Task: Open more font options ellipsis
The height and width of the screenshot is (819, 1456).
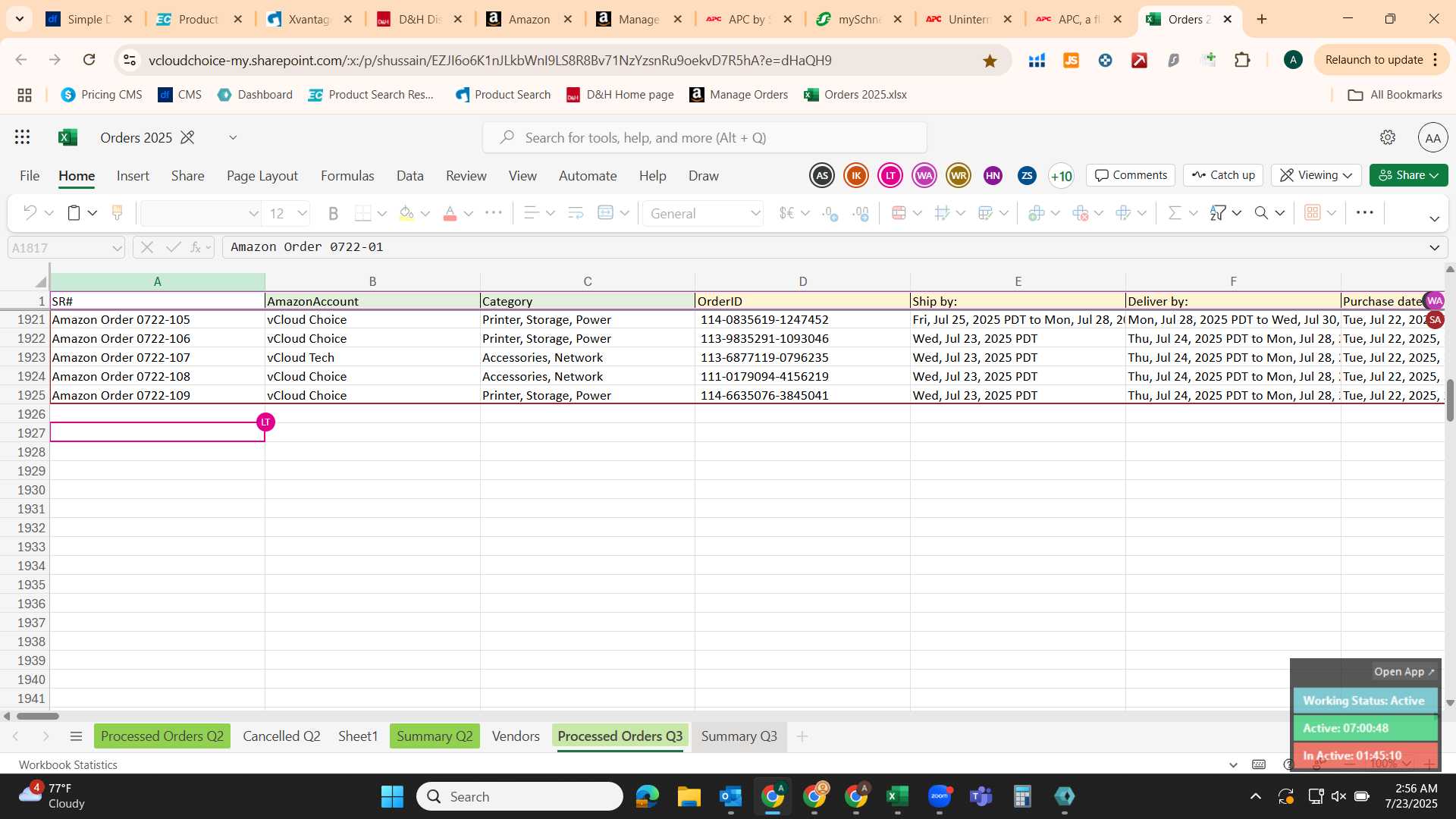Action: click(494, 213)
